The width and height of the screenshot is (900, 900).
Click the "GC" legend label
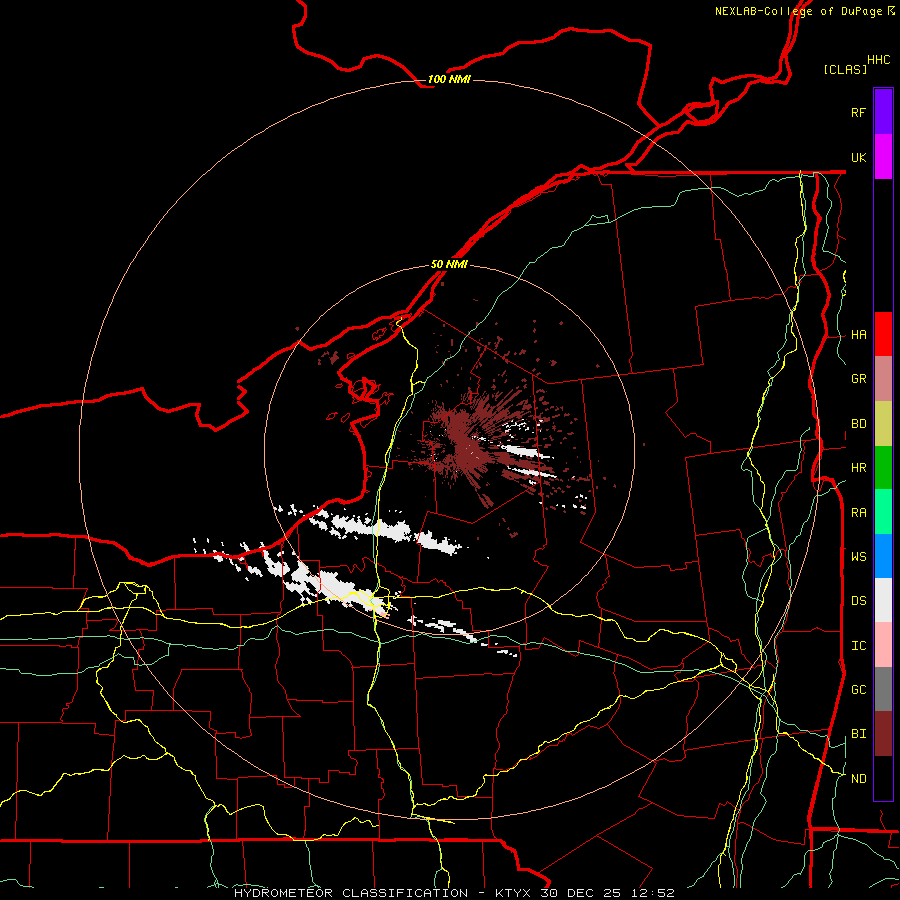858,690
